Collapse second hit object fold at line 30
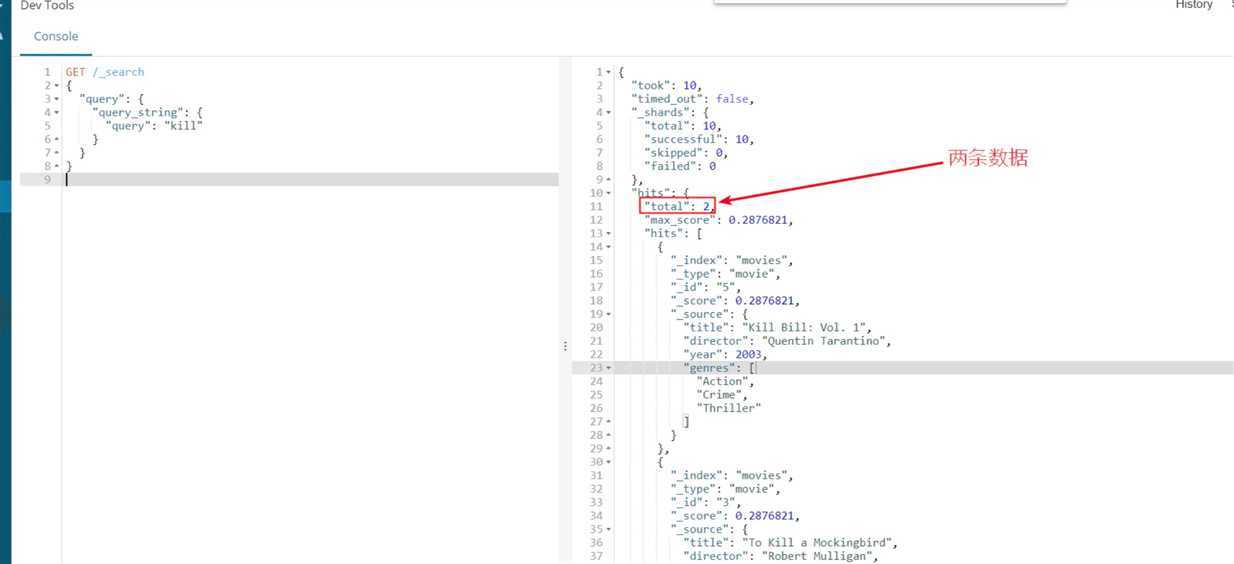1234x564 pixels. pos(609,462)
